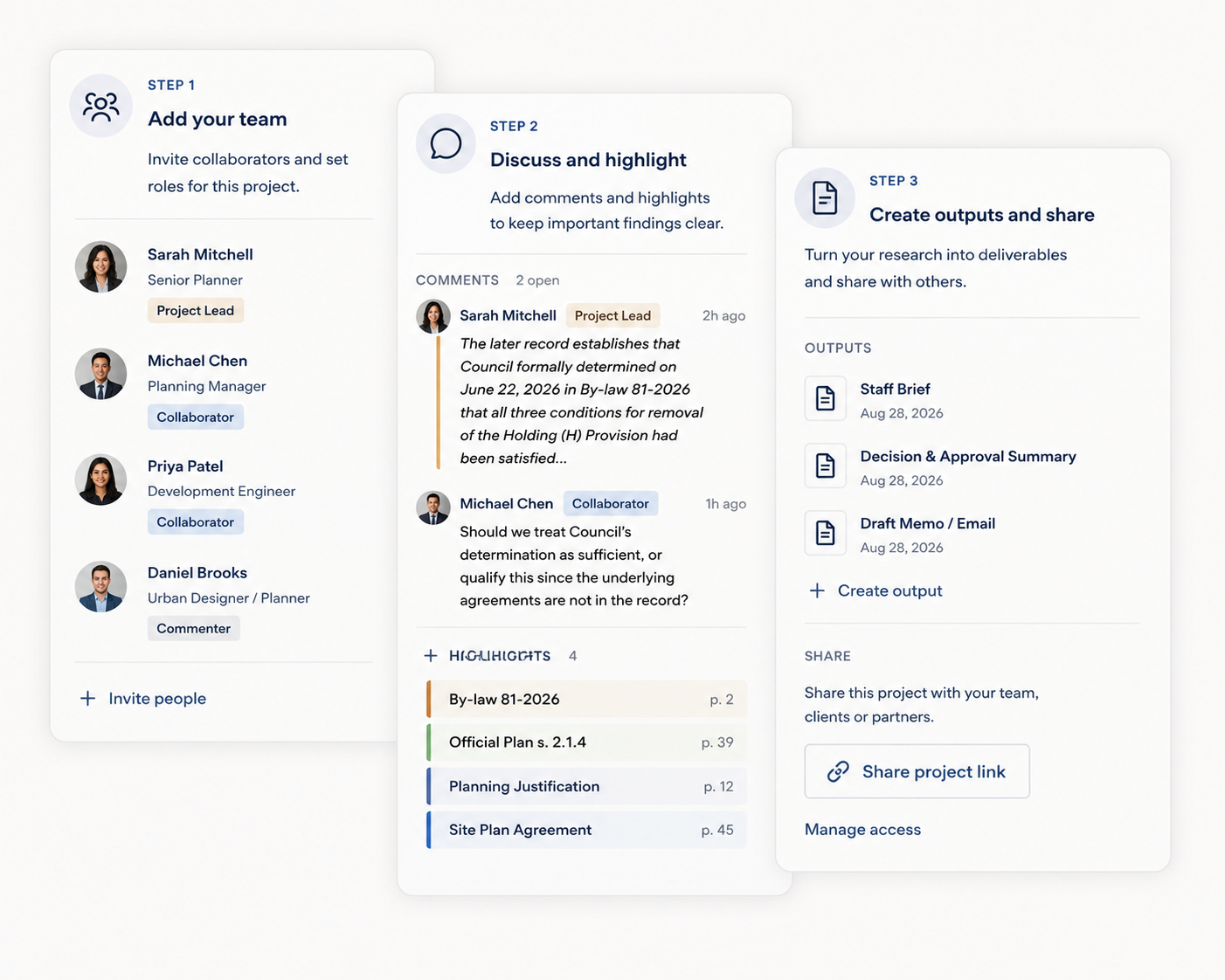Click Project Lead tag in Sarah's comment
The height and width of the screenshot is (980, 1225).
612,315
